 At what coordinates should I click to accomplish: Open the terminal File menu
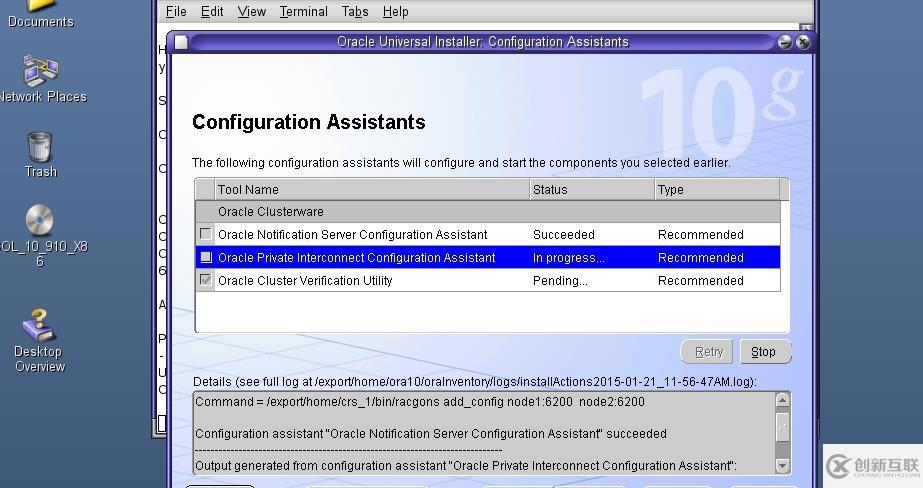click(x=176, y=12)
